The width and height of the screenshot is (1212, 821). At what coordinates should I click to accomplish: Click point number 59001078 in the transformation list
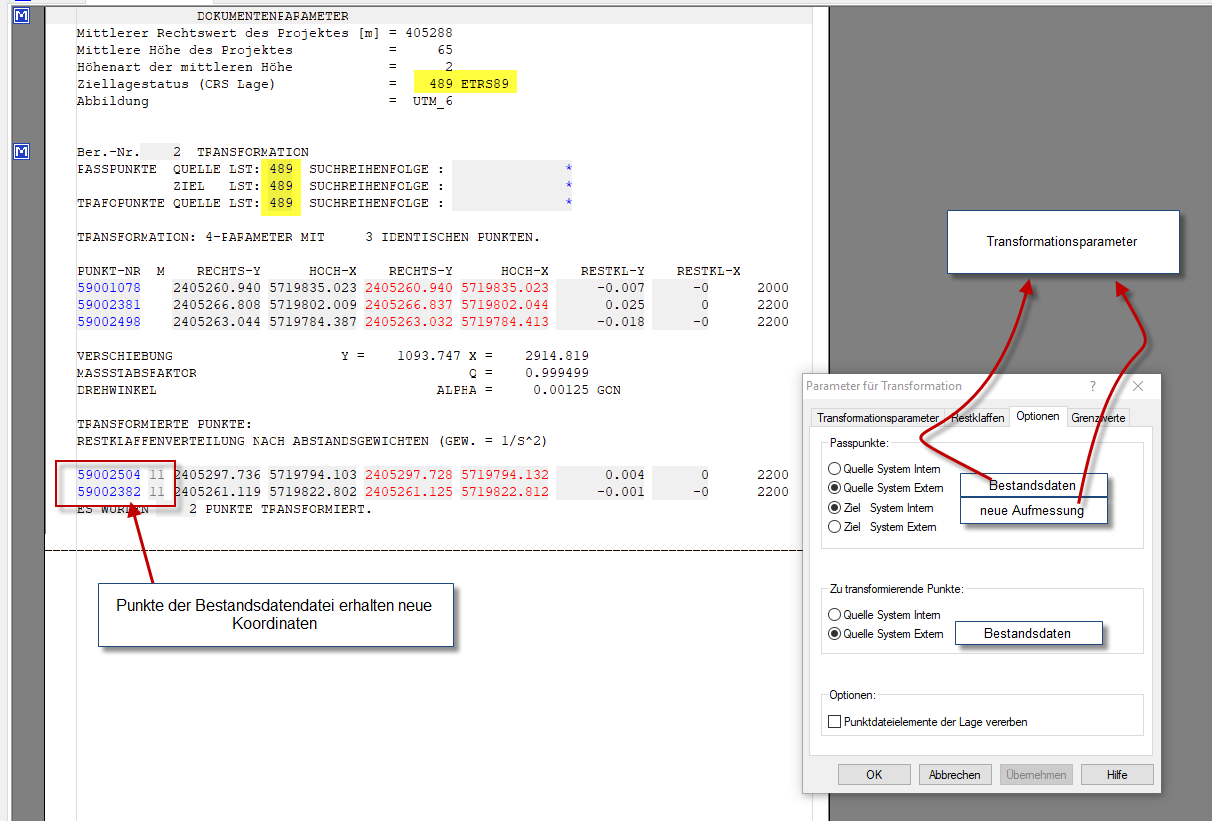point(109,288)
